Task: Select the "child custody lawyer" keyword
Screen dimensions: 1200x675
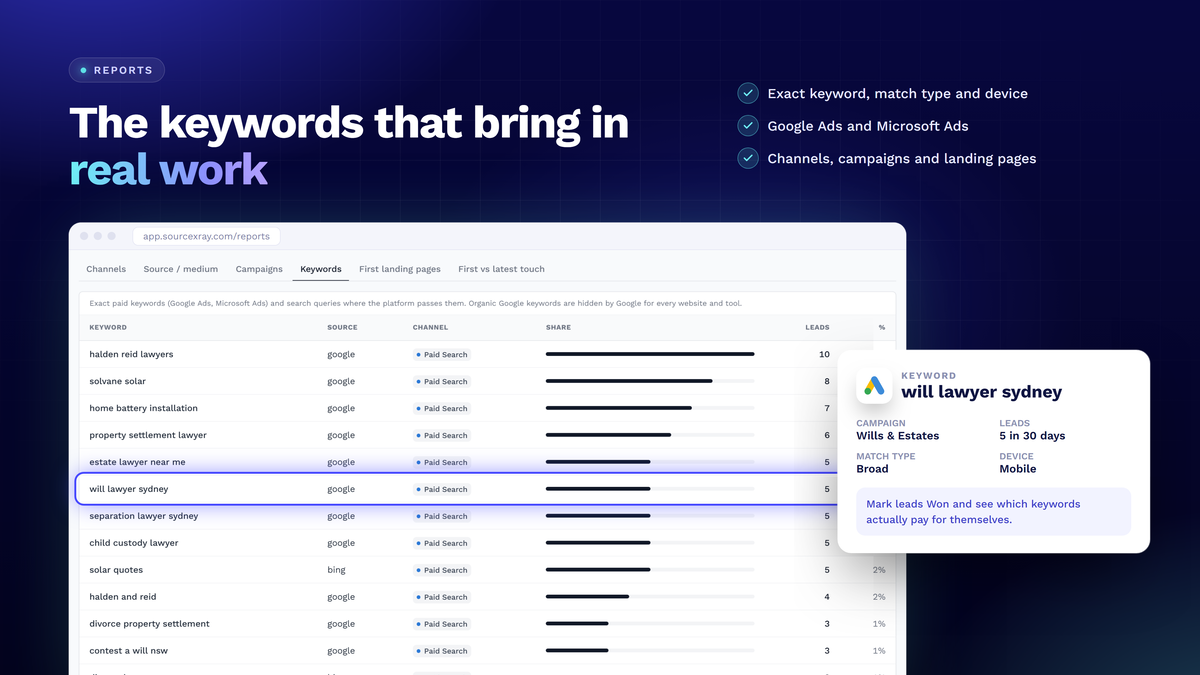Action: pos(134,543)
